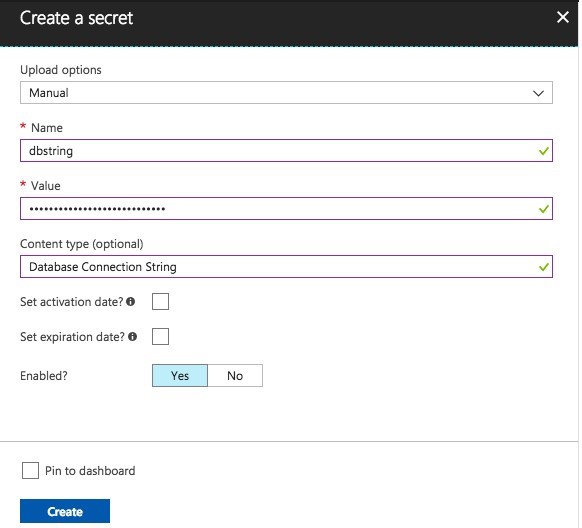
Task: Check the Pin to dashboard box
Action: pyautogui.click(x=30, y=470)
